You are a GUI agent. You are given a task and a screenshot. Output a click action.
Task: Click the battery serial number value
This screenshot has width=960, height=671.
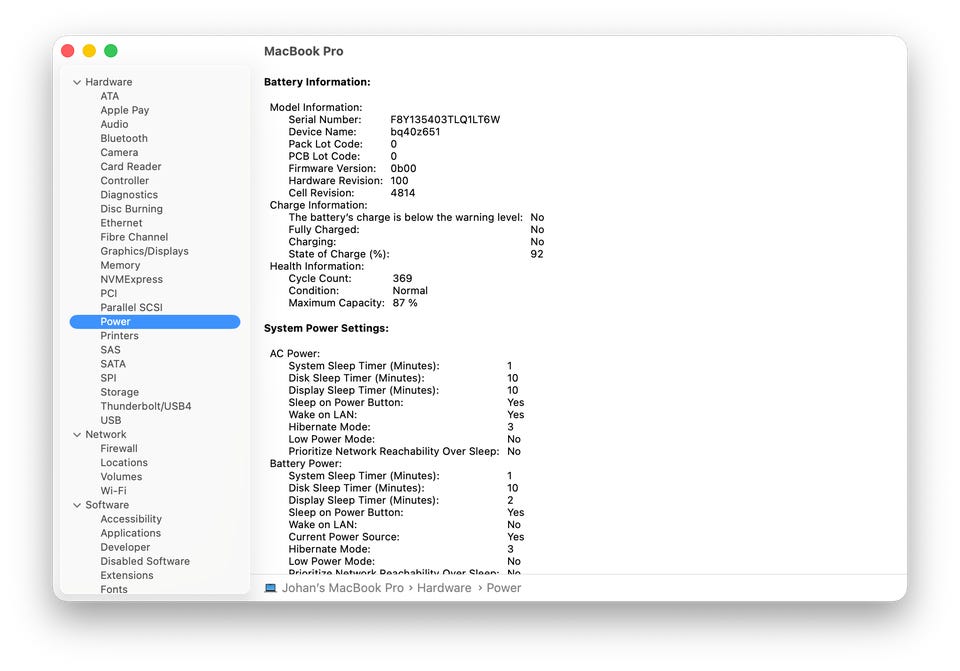[x=445, y=120]
